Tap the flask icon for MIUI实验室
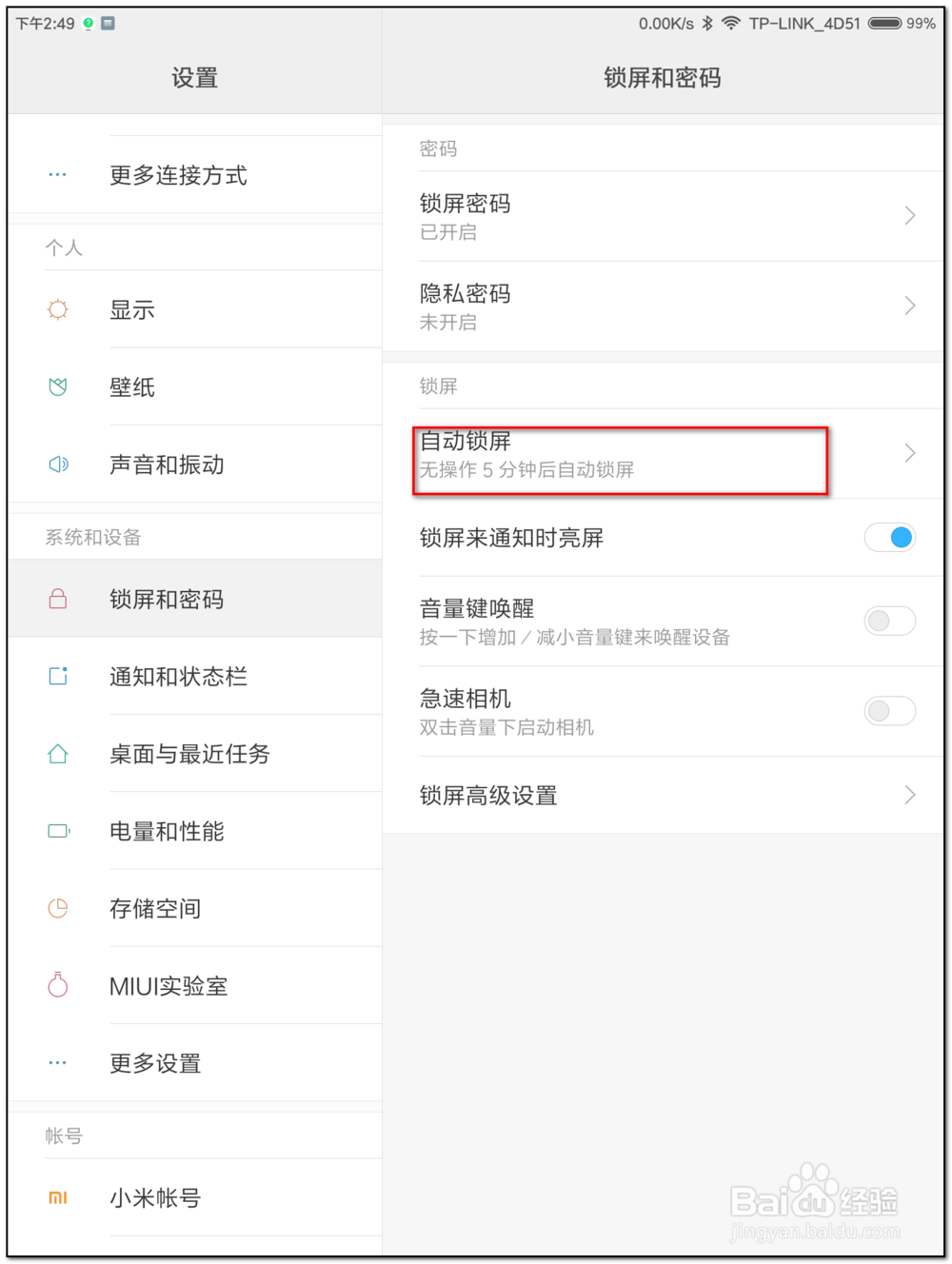The width and height of the screenshot is (952, 1264). 58,985
